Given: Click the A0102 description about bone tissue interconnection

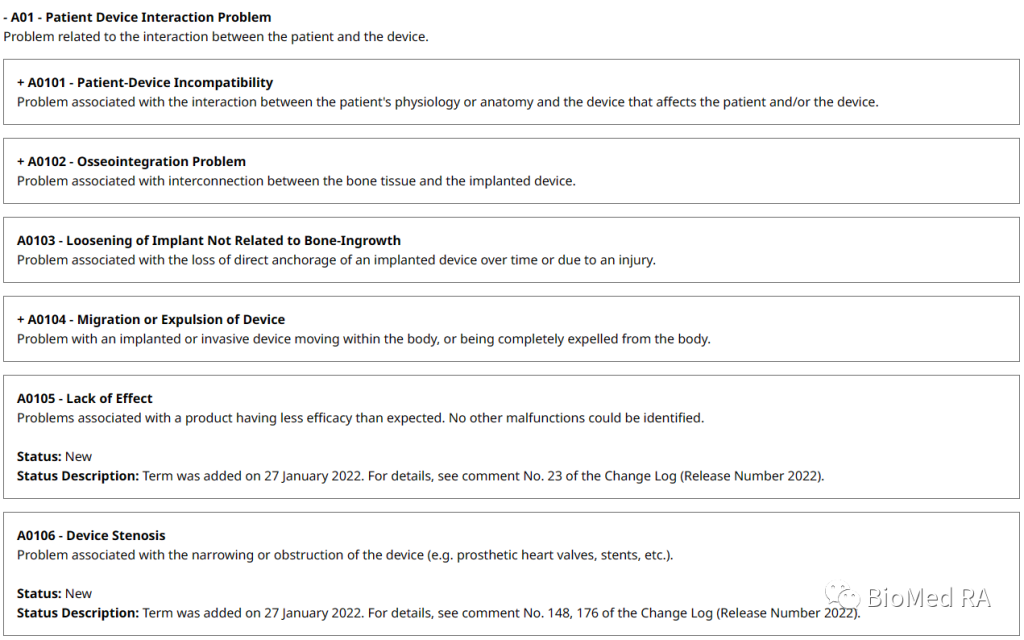Looking at the screenshot, I should [296, 181].
